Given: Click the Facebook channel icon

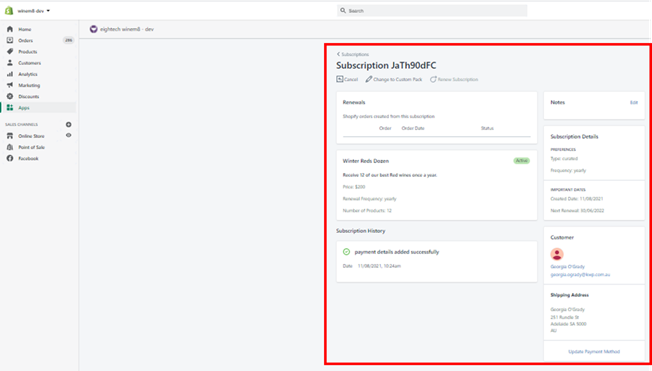Looking at the screenshot, I should (10, 158).
